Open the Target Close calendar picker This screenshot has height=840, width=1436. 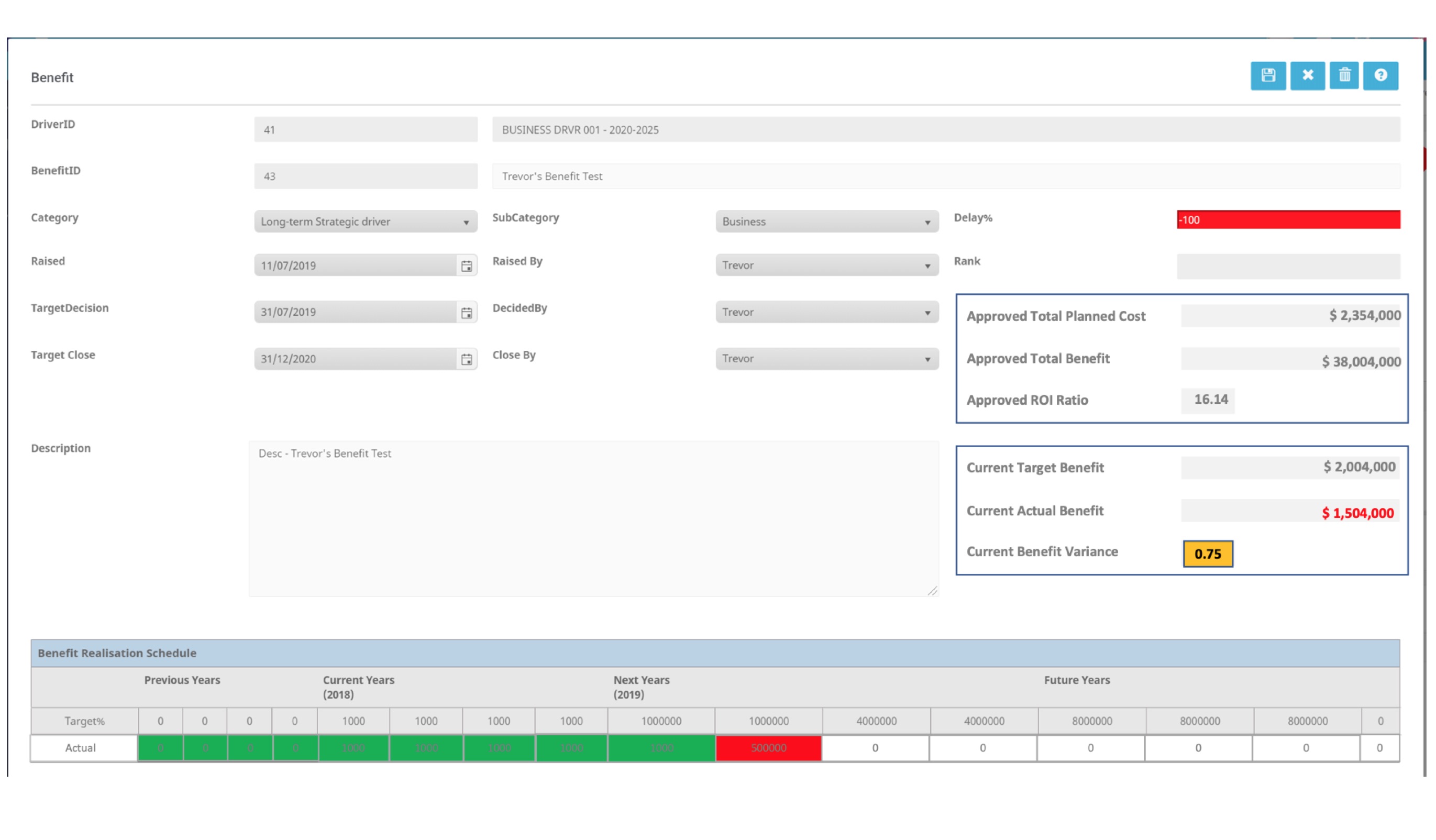[466, 359]
